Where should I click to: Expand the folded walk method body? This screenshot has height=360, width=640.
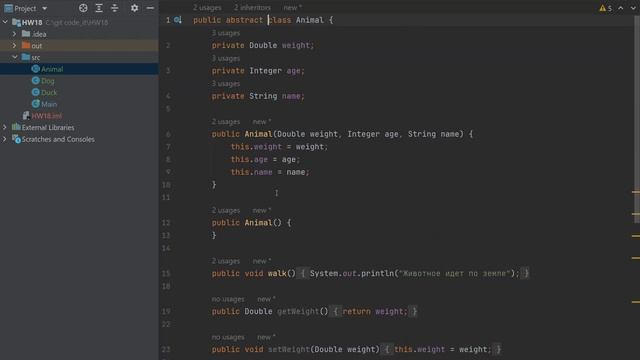click(x=302, y=273)
